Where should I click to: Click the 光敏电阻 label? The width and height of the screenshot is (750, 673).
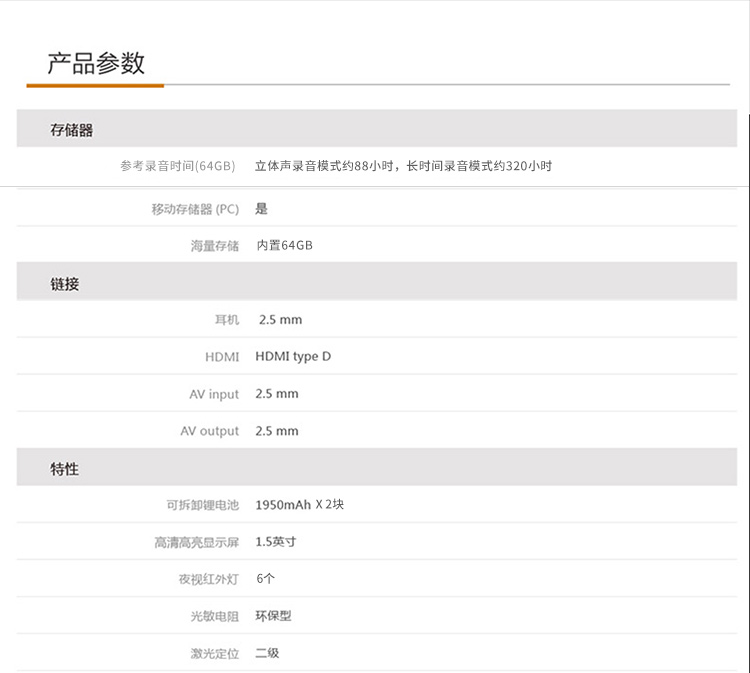click(215, 616)
